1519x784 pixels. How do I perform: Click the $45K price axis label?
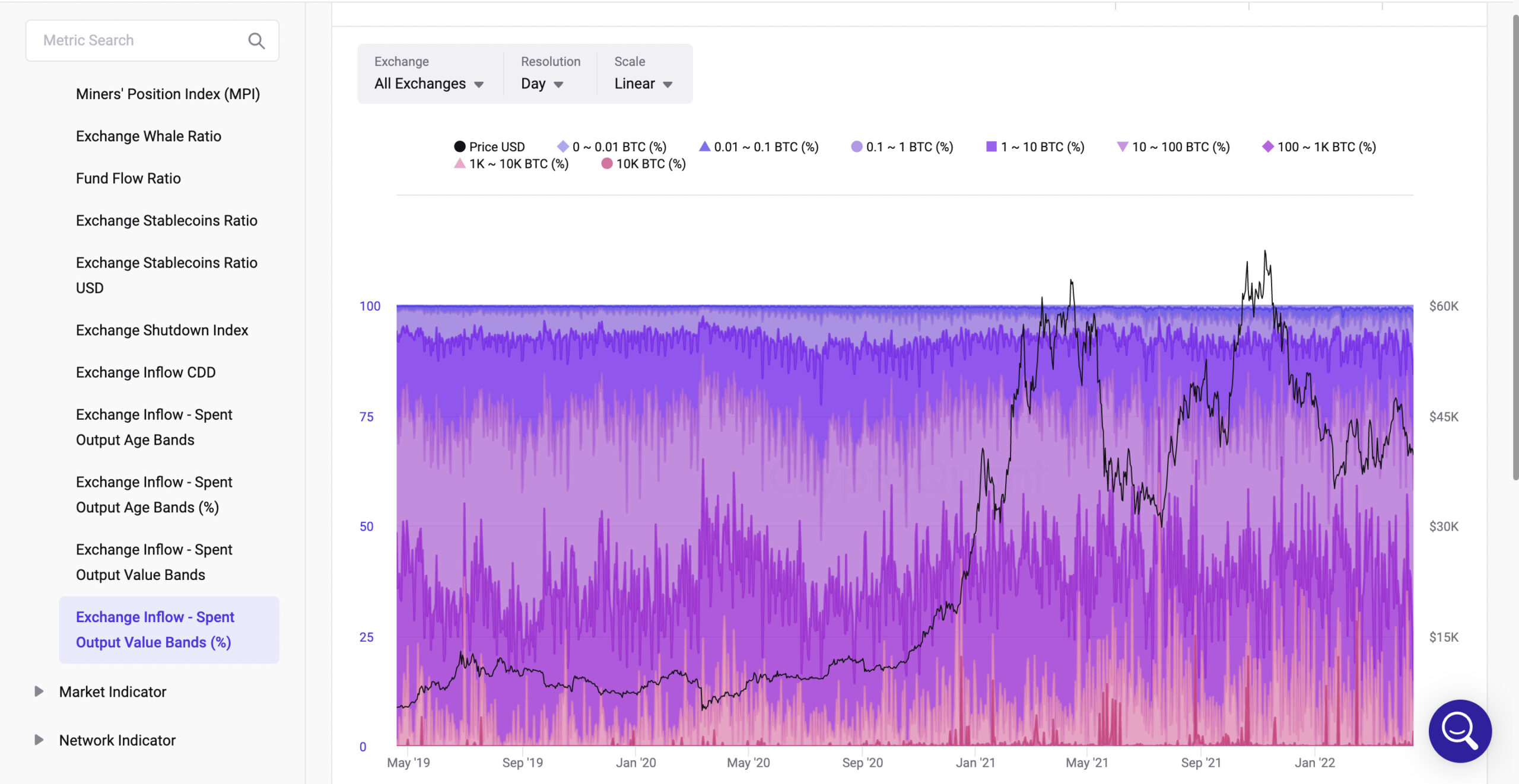pos(1443,416)
